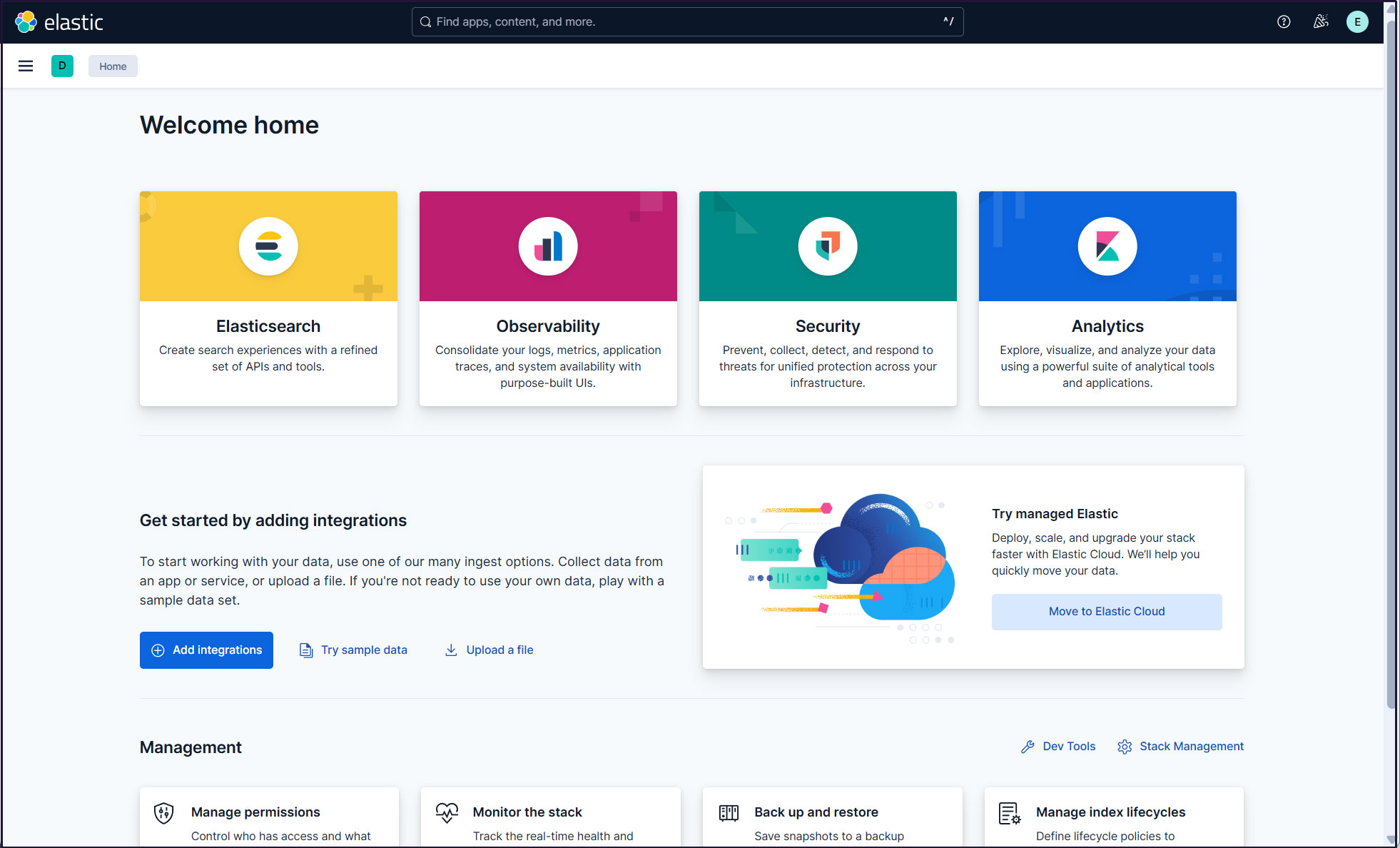Open the Manage index lifecycles card

click(1114, 817)
